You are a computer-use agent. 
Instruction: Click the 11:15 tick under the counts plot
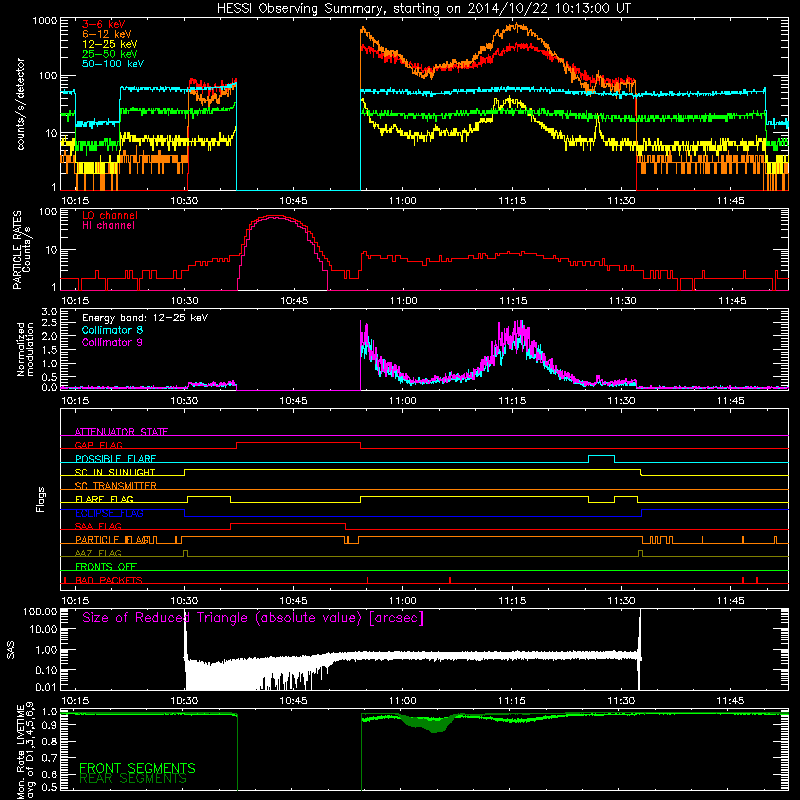pyautogui.click(x=512, y=201)
